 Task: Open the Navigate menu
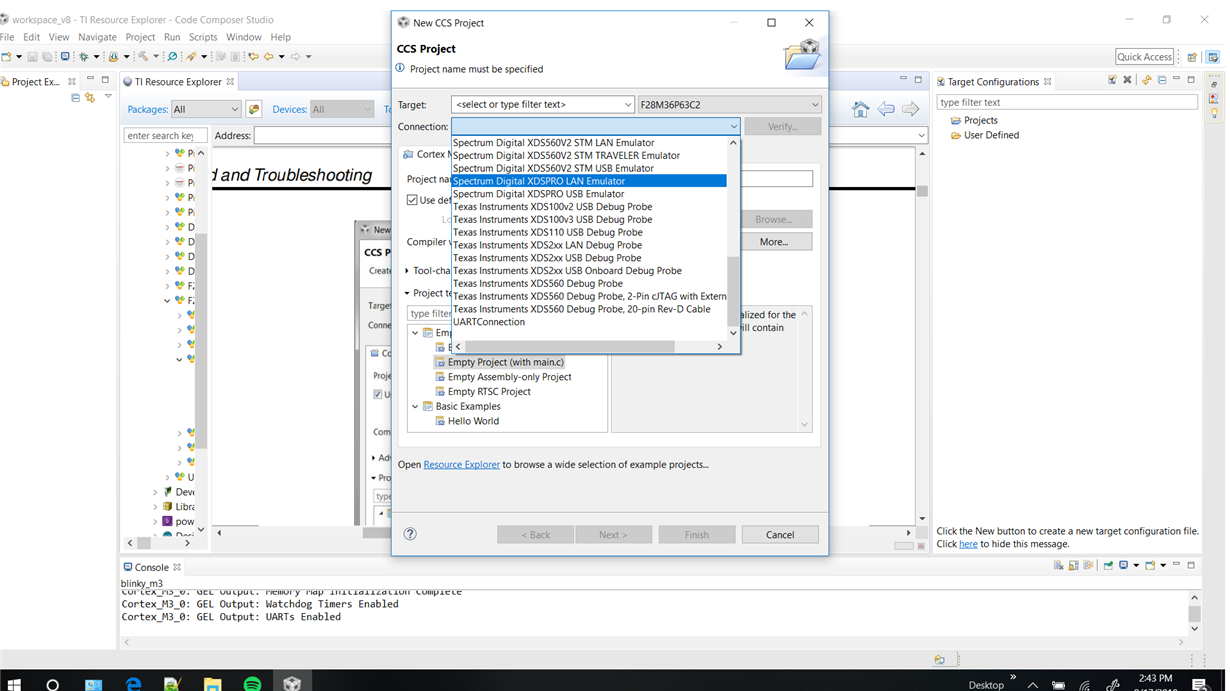click(x=97, y=37)
